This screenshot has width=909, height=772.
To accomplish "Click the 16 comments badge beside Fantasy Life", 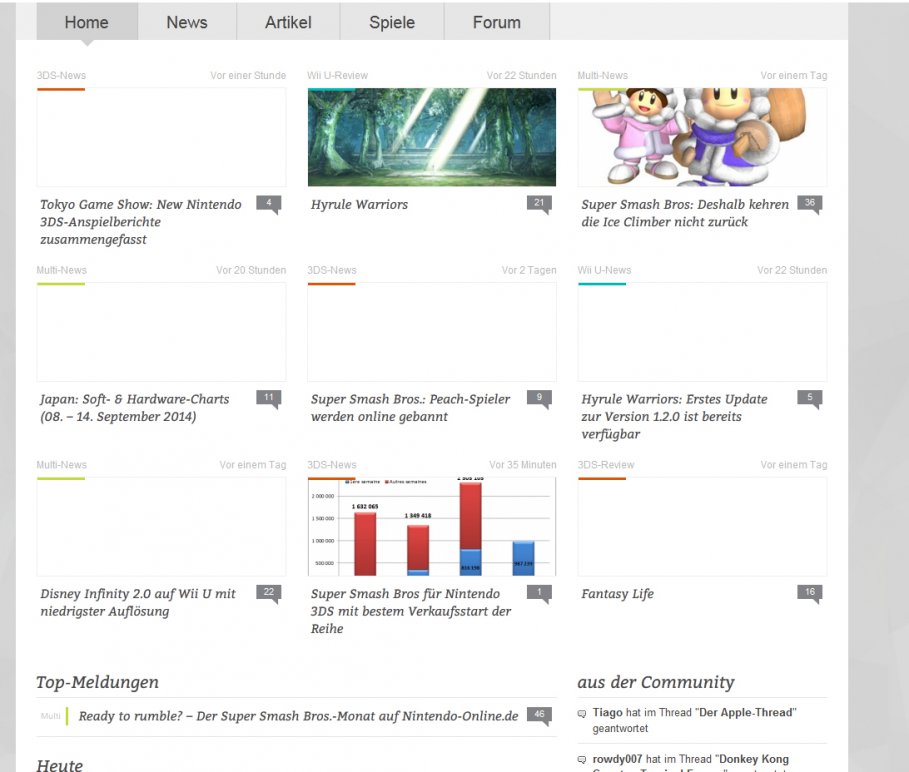I will 809,592.
